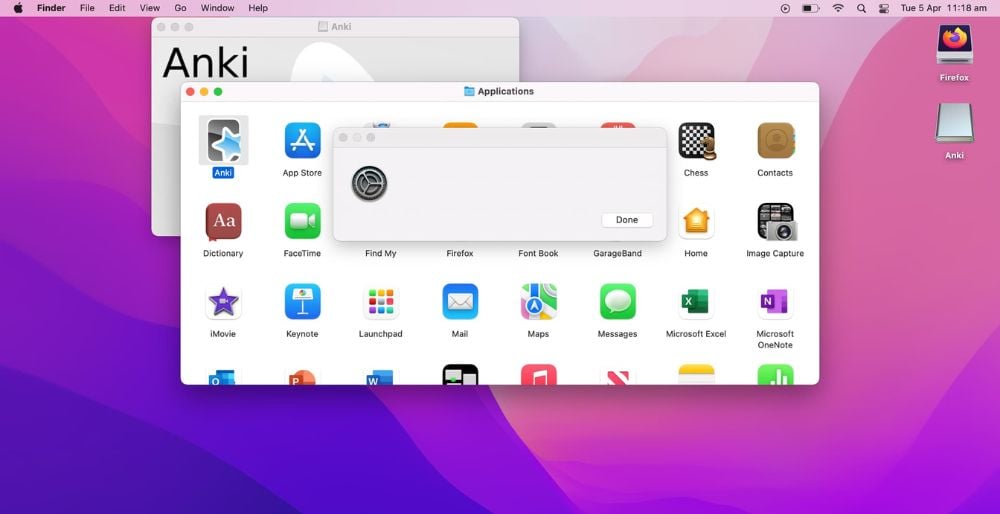Open Control Center in menu bar
The width and height of the screenshot is (1000, 514).
(884, 8)
